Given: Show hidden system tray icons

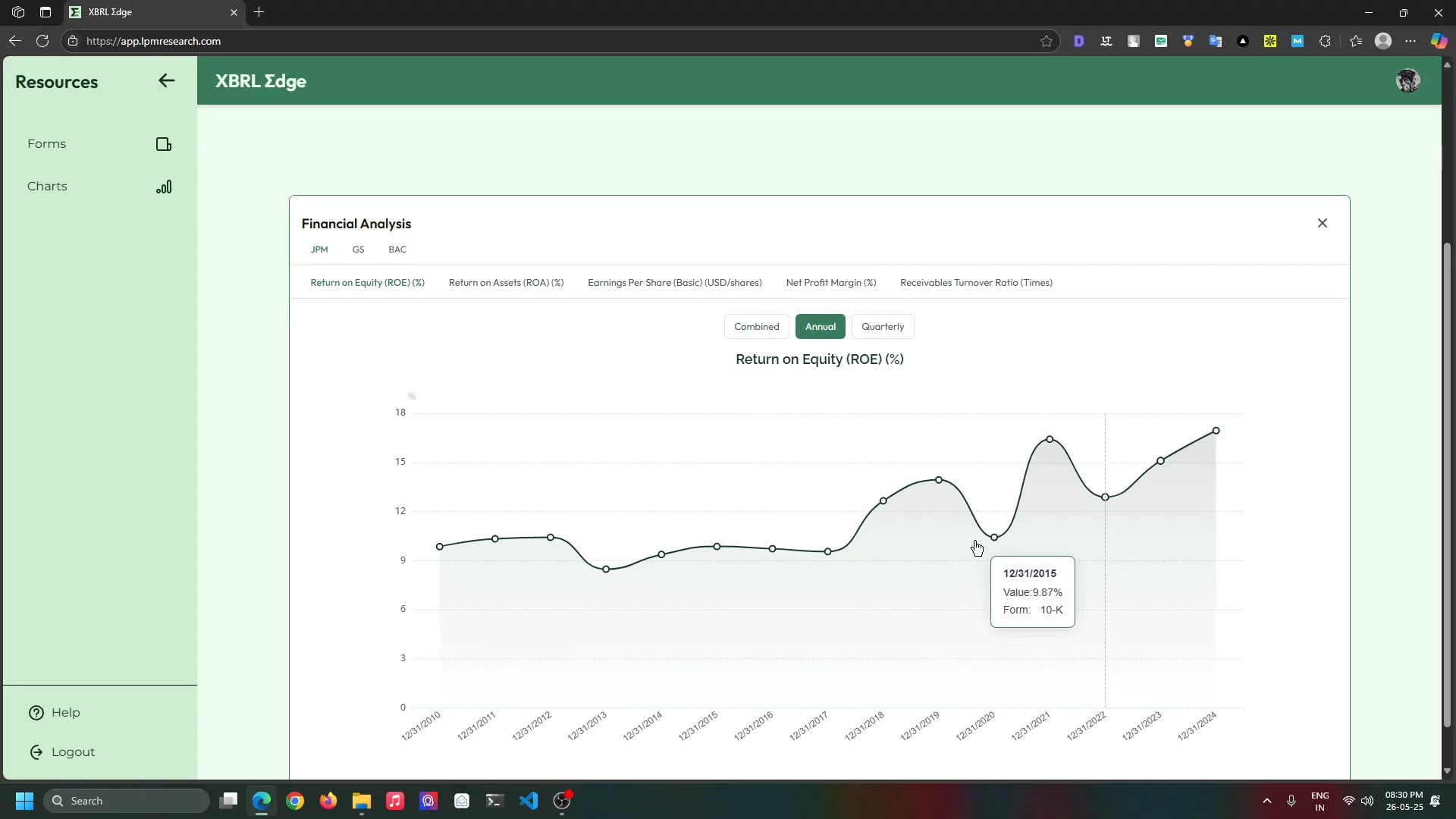Looking at the screenshot, I should [1266, 801].
